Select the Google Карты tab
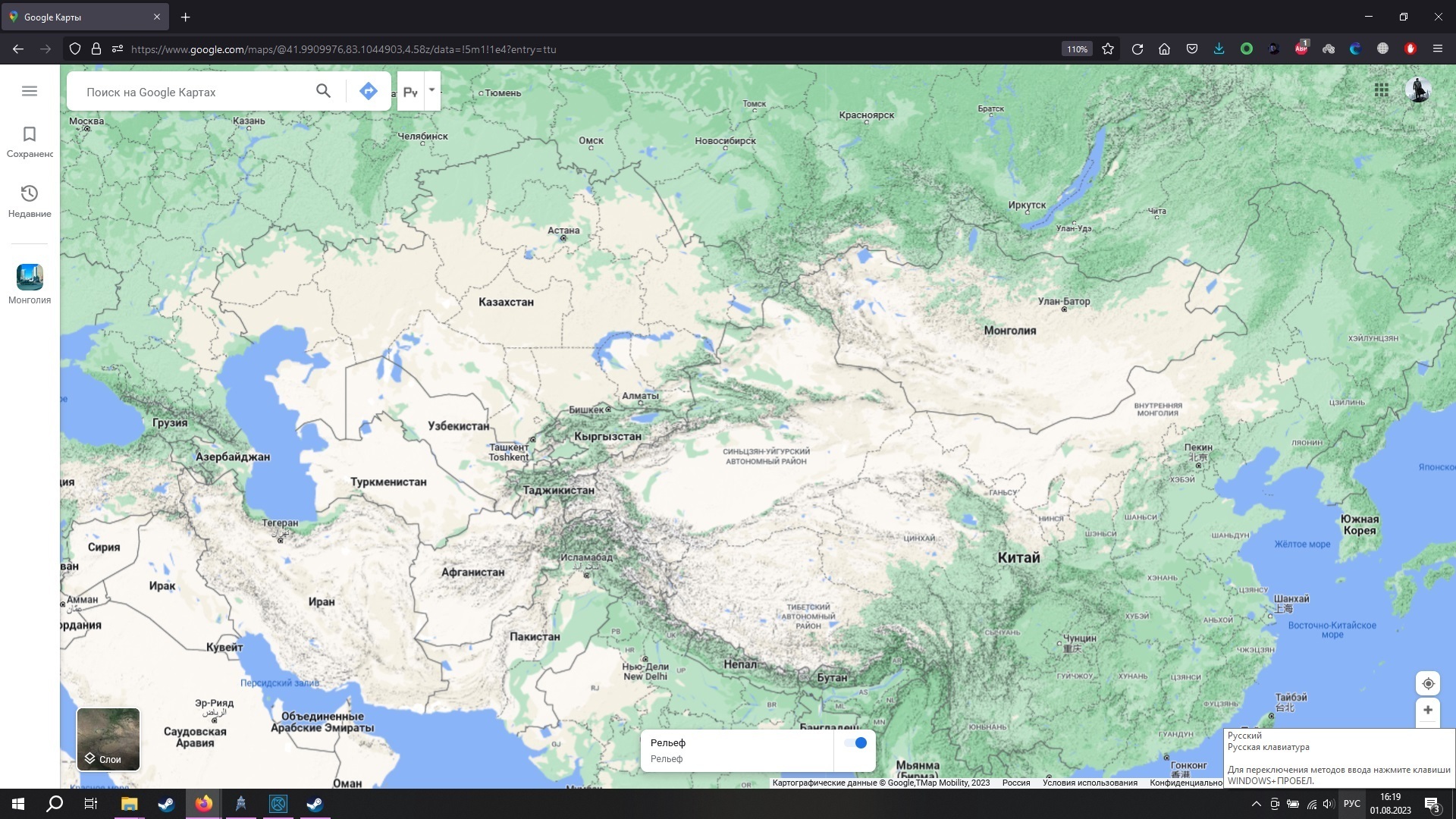The width and height of the screenshot is (1456, 819). (x=85, y=17)
